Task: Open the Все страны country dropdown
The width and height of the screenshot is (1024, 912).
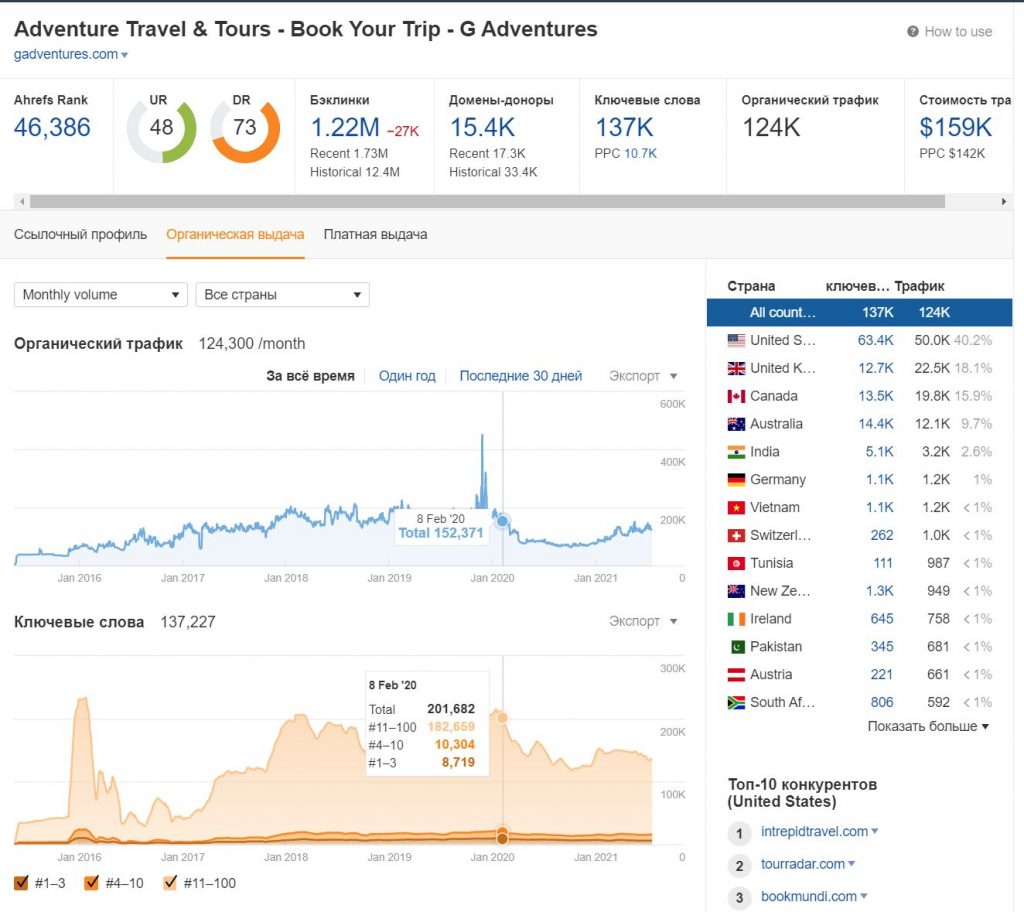Action: 282,295
